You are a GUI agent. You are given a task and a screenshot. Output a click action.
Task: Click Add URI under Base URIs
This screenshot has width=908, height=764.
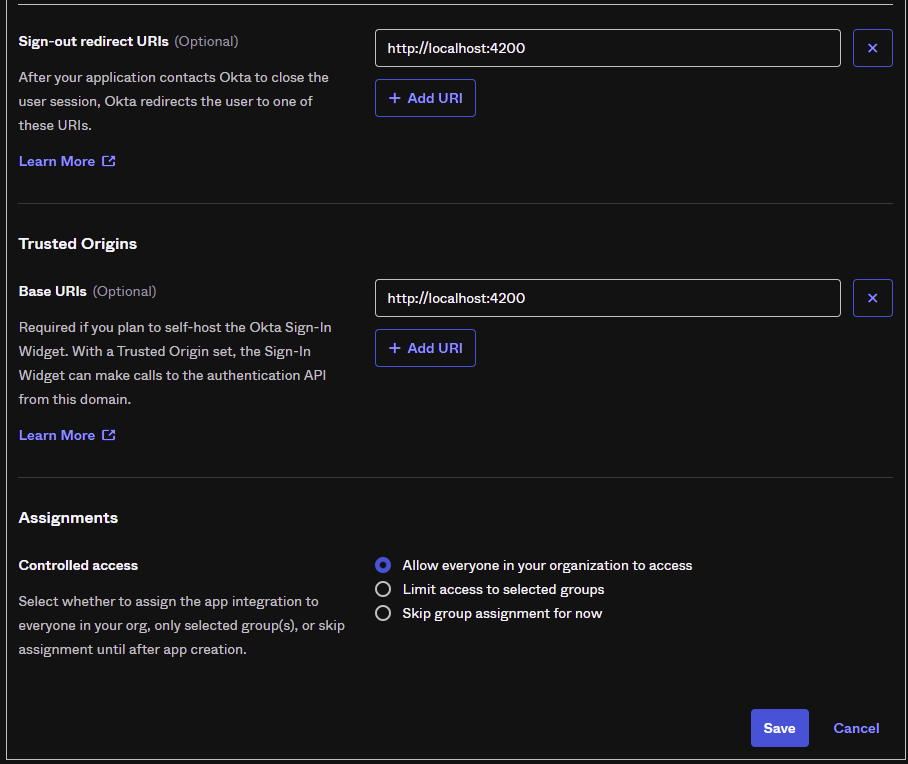click(425, 348)
